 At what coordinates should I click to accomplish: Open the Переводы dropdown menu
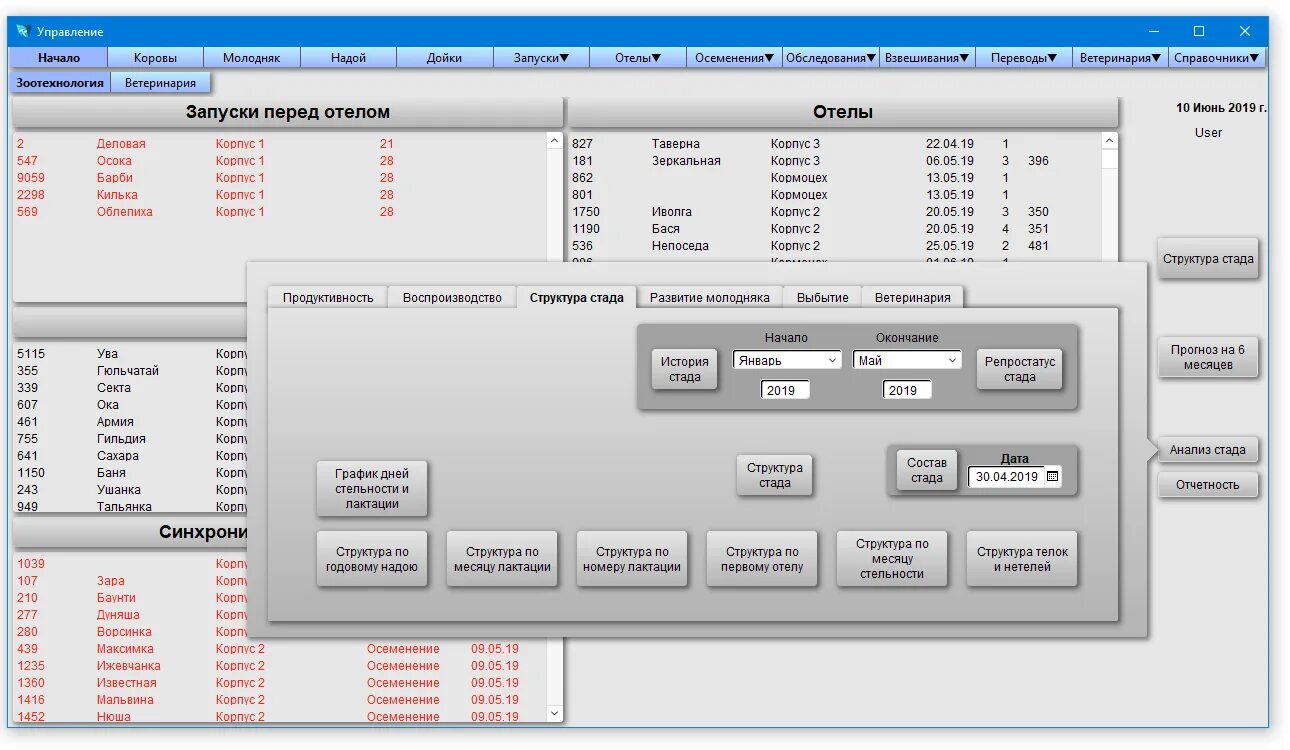click(x=1024, y=58)
